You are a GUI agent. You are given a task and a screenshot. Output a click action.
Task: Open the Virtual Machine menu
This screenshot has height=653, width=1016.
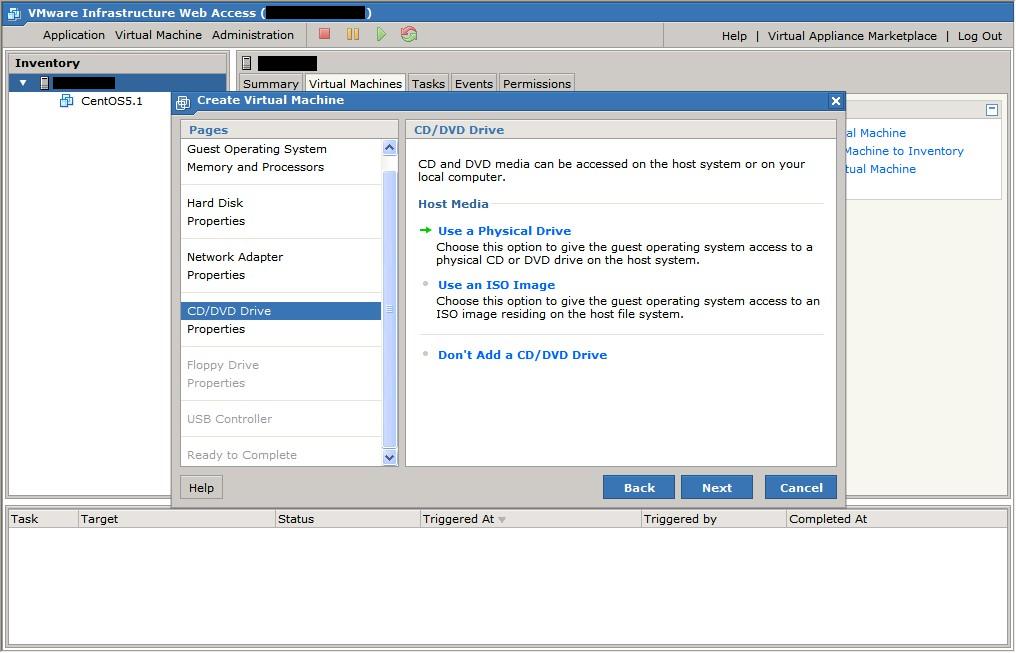pyautogui.click(x=158, y=35)
